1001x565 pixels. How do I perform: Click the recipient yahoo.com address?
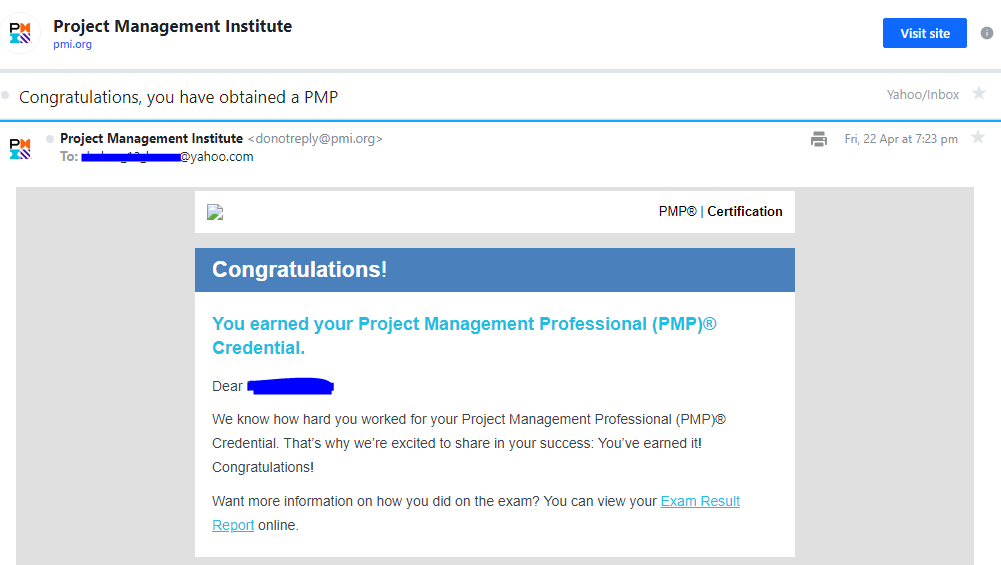(167, 156)
